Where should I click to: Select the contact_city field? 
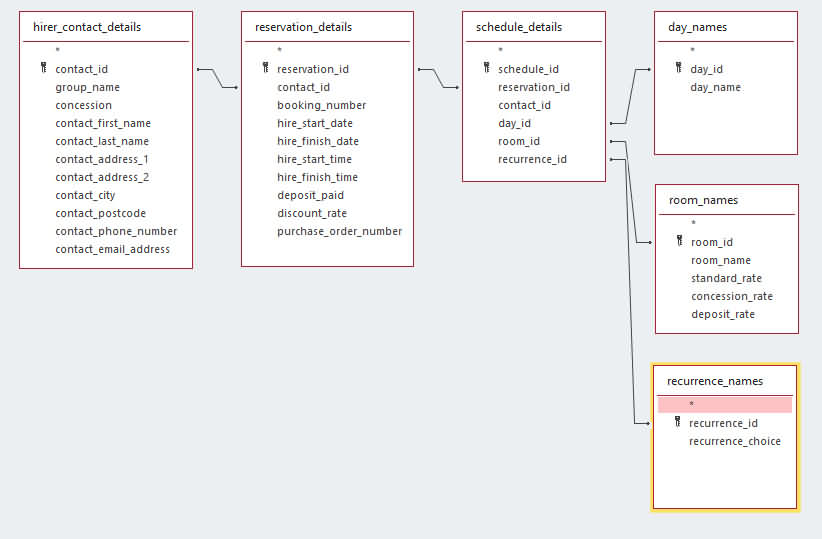tap(85, 195)
